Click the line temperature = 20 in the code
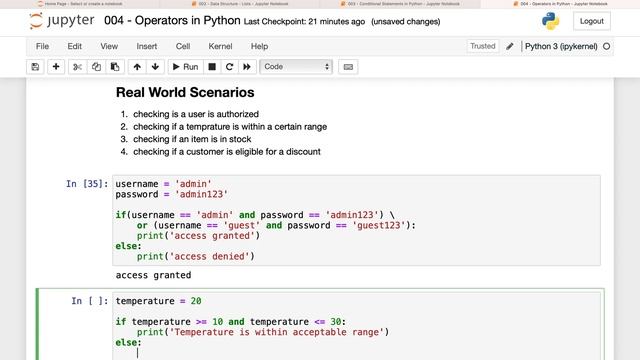Image resolution: width=640 pixels, height=360 pixels. click(x=158, y=301)
